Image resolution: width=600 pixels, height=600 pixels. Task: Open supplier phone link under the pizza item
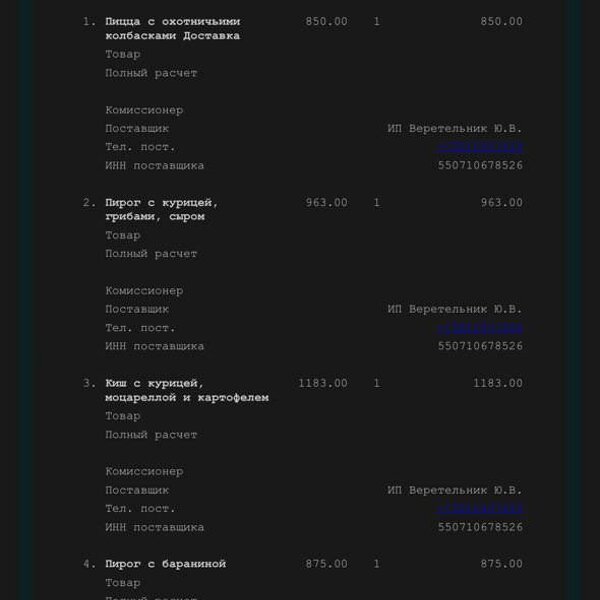click(480, 147)
